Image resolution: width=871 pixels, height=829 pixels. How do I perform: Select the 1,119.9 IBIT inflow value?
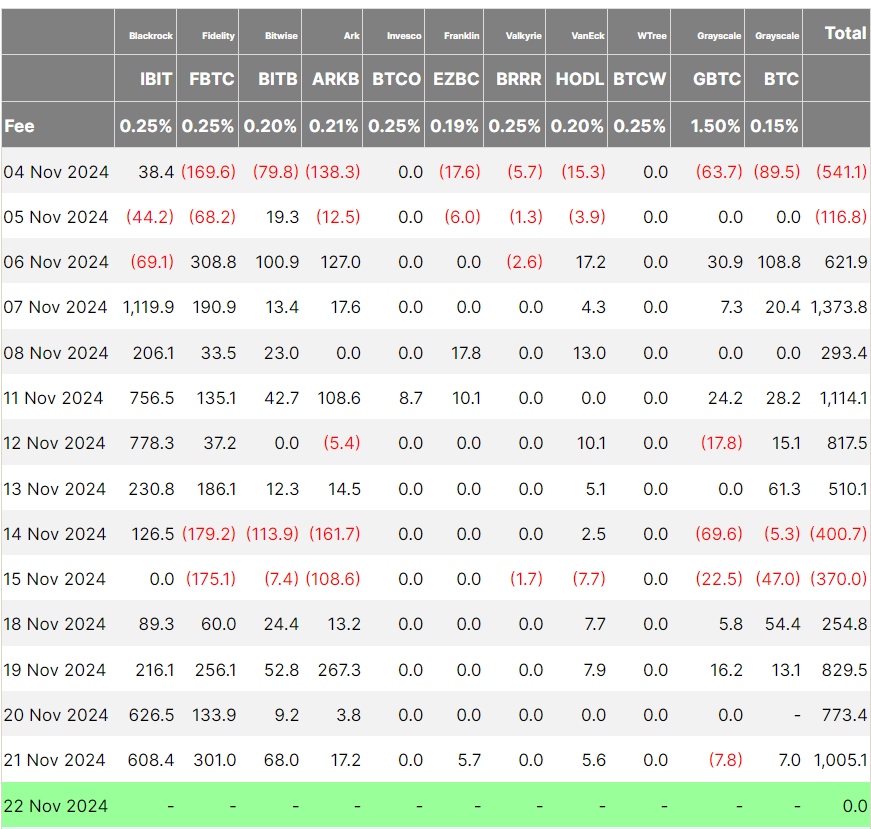[x=149, y=307]
